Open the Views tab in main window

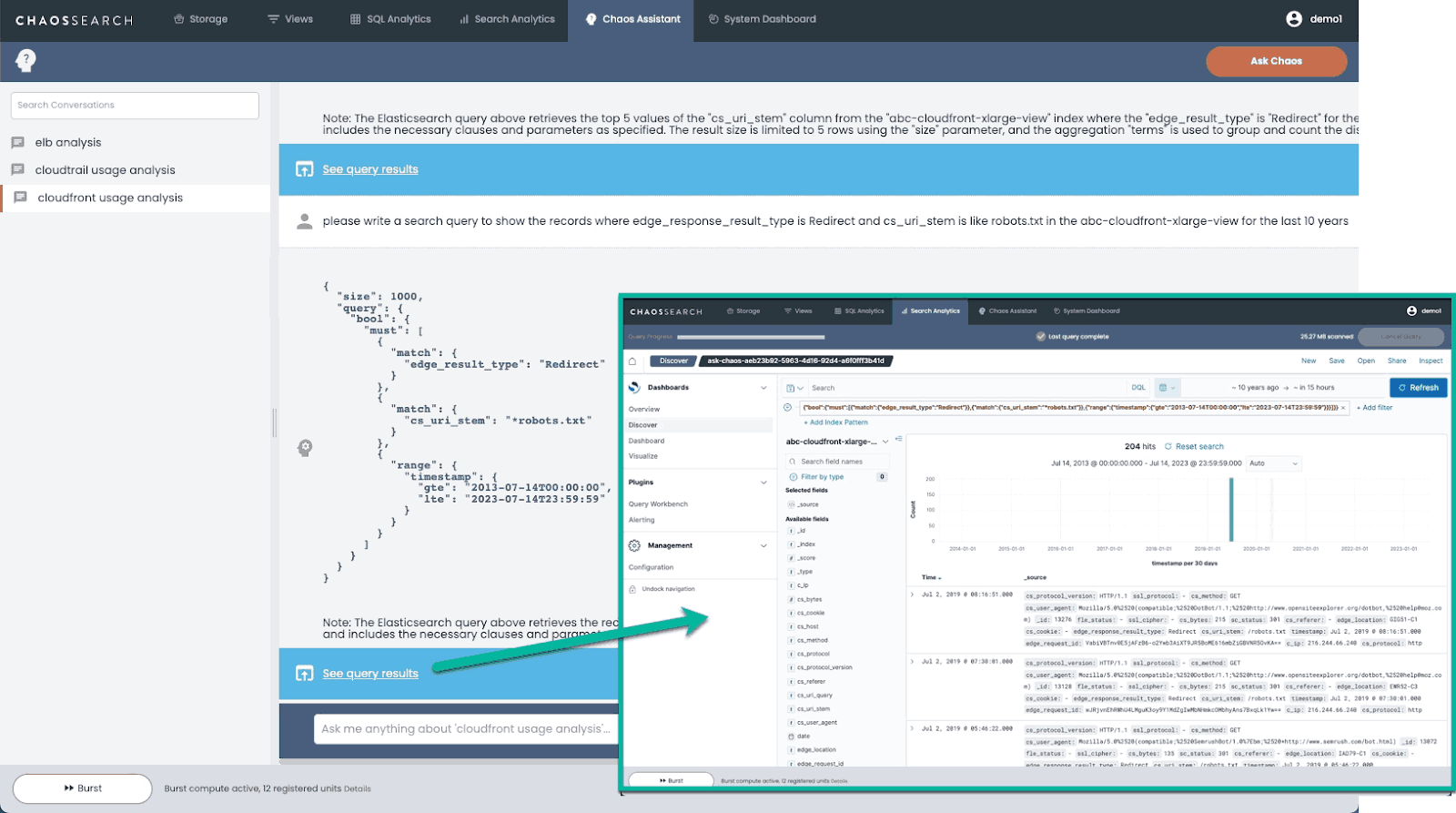coord(290,19)
